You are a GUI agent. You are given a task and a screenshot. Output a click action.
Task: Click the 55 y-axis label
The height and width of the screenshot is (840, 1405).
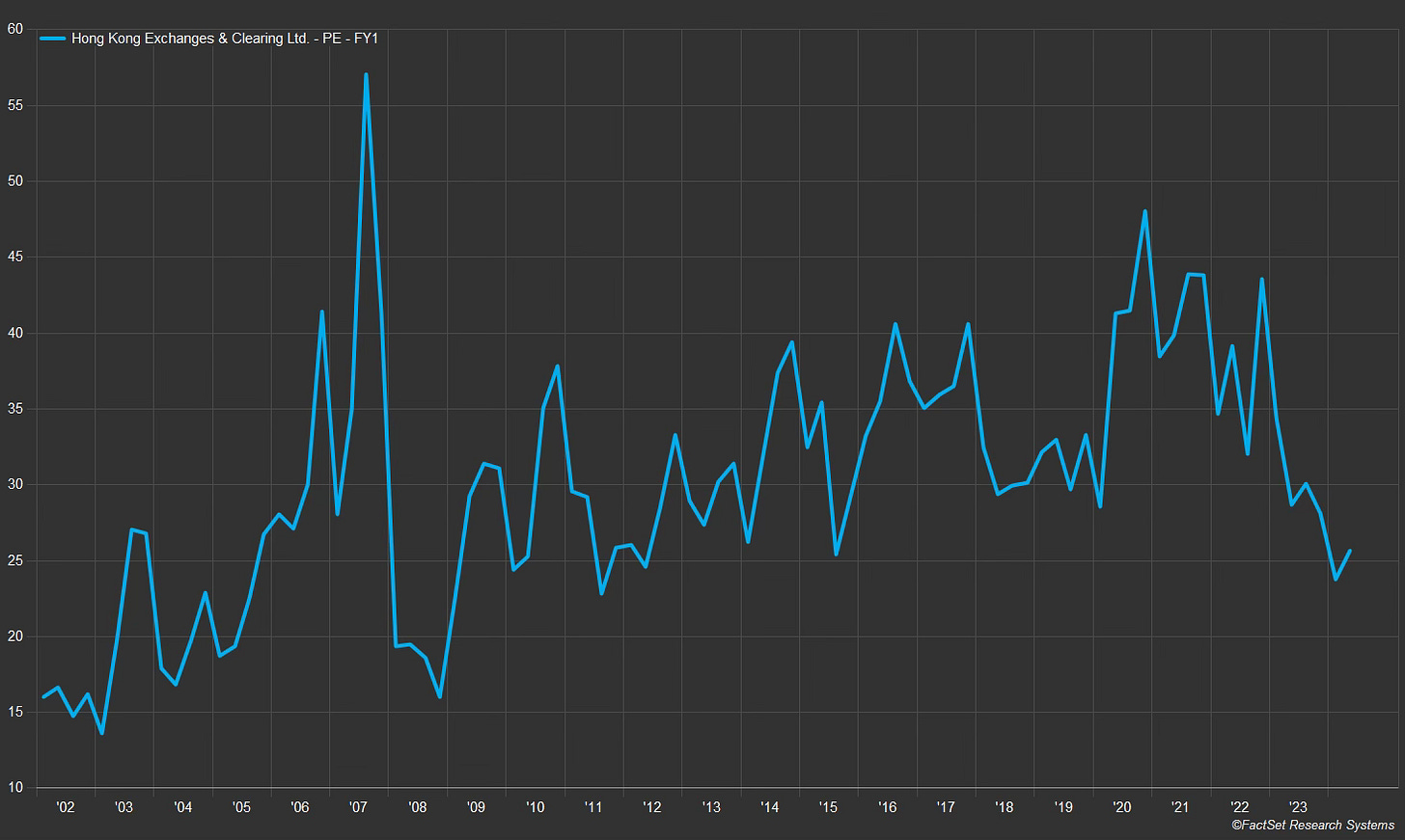point(15,105)
